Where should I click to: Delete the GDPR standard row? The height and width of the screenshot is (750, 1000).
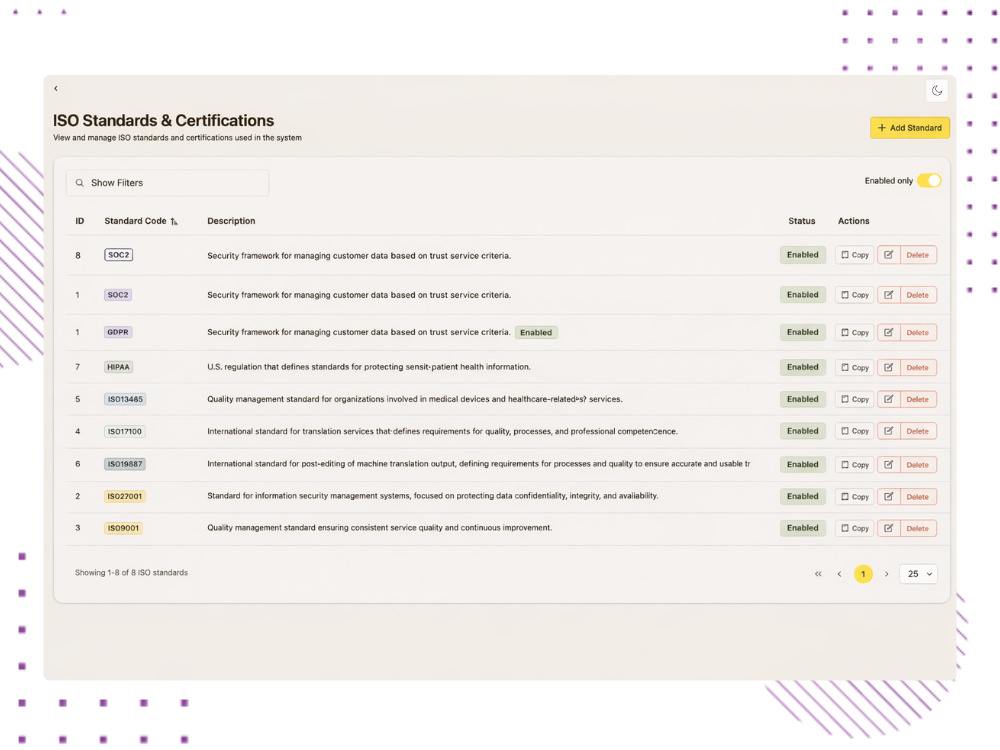coord(918,333)
